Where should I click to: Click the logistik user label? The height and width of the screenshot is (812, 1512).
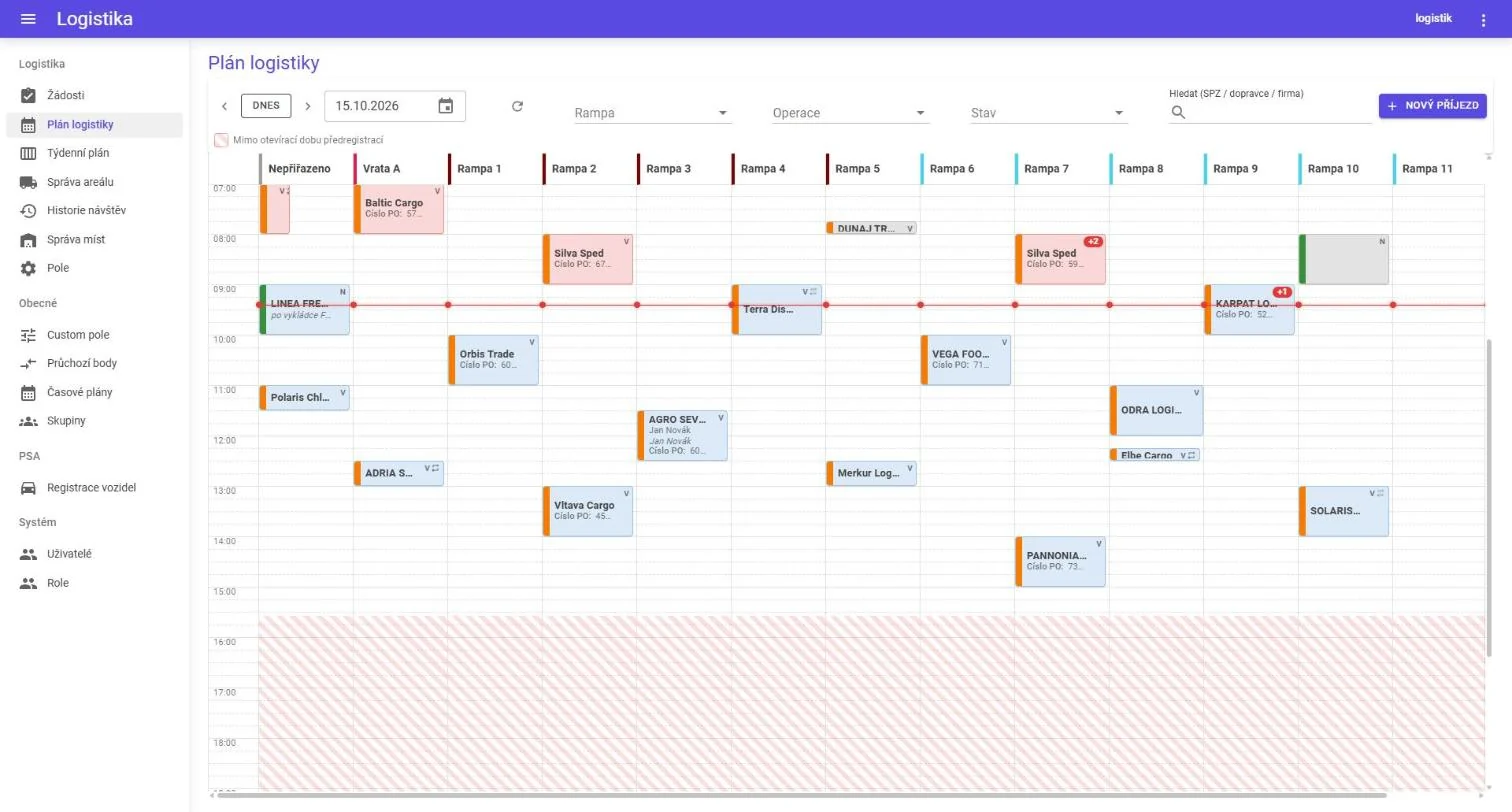click(x=1433, y=19)
